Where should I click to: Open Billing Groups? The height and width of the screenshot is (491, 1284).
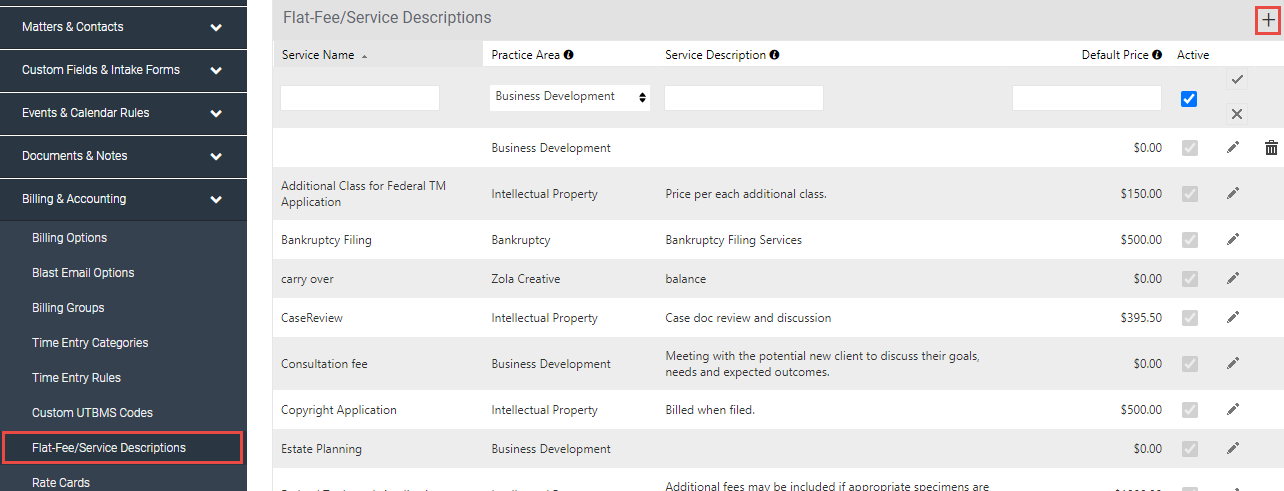coord(68,308)
